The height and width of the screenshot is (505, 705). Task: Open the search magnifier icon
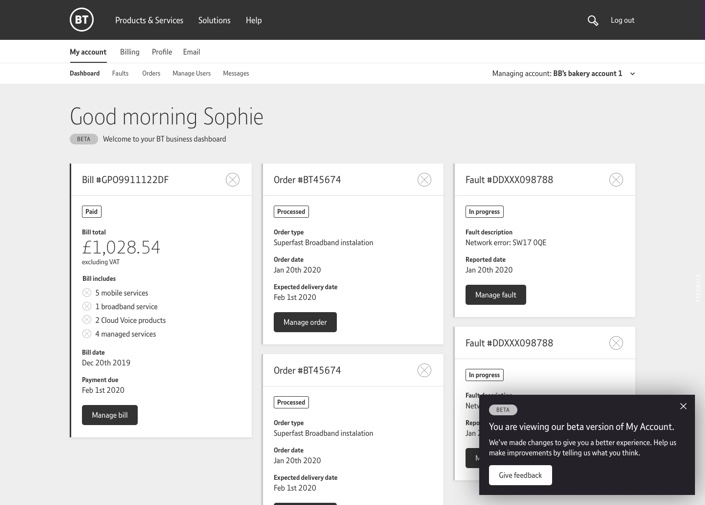(593, 20)
